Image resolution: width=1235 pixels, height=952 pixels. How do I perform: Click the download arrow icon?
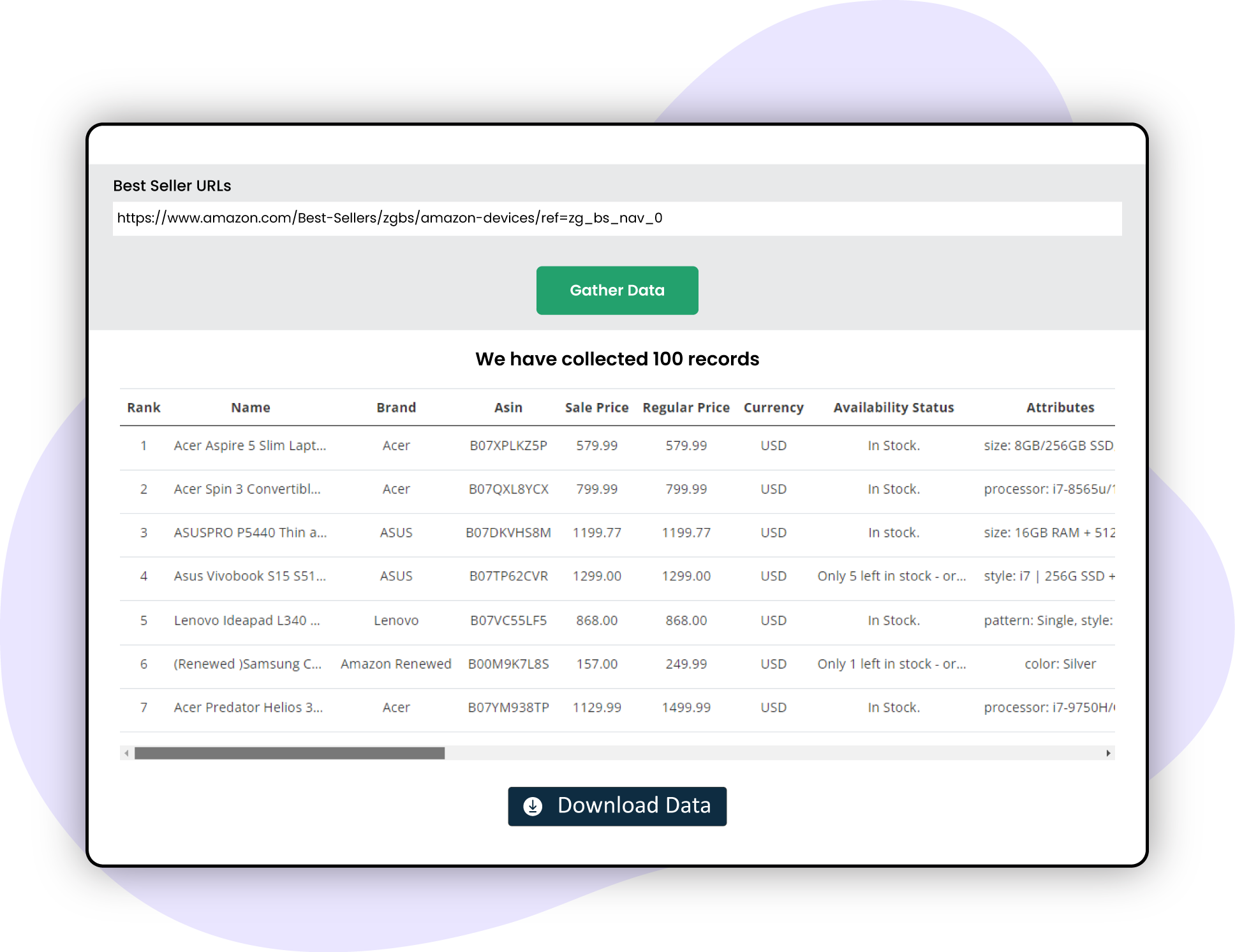[x=533, y=806]
